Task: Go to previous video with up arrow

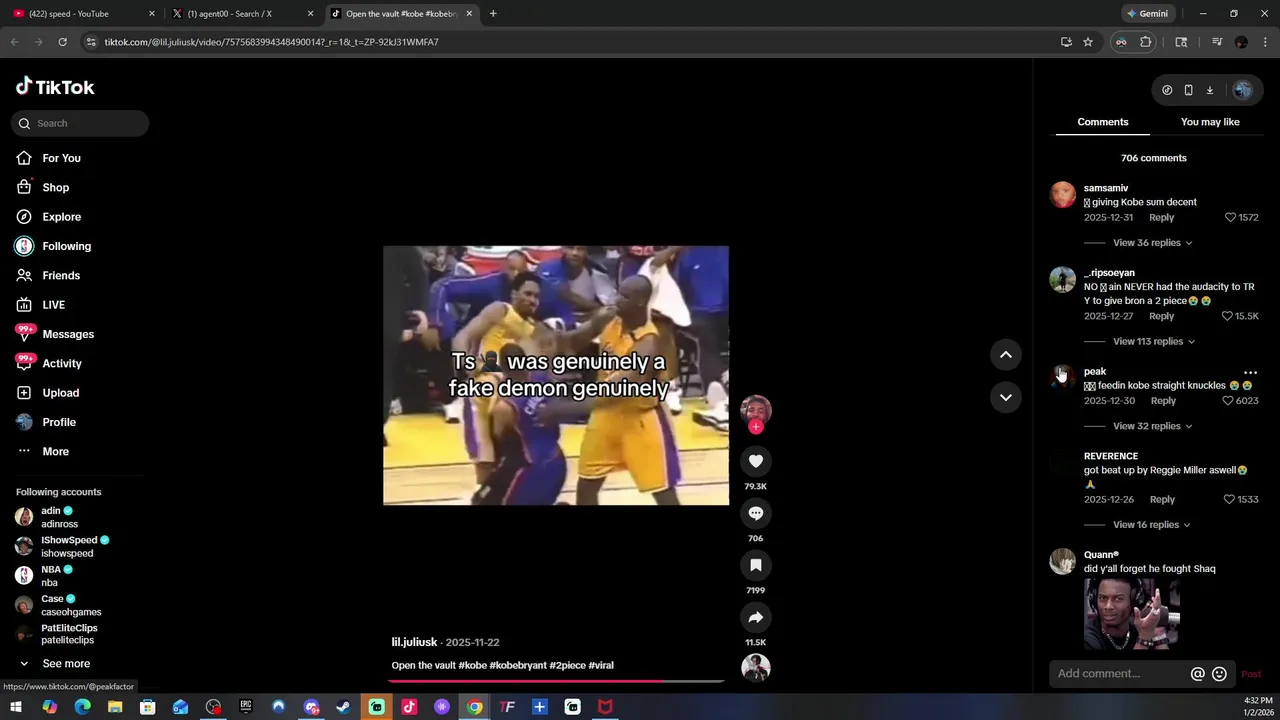Action: click(1006, 354)
